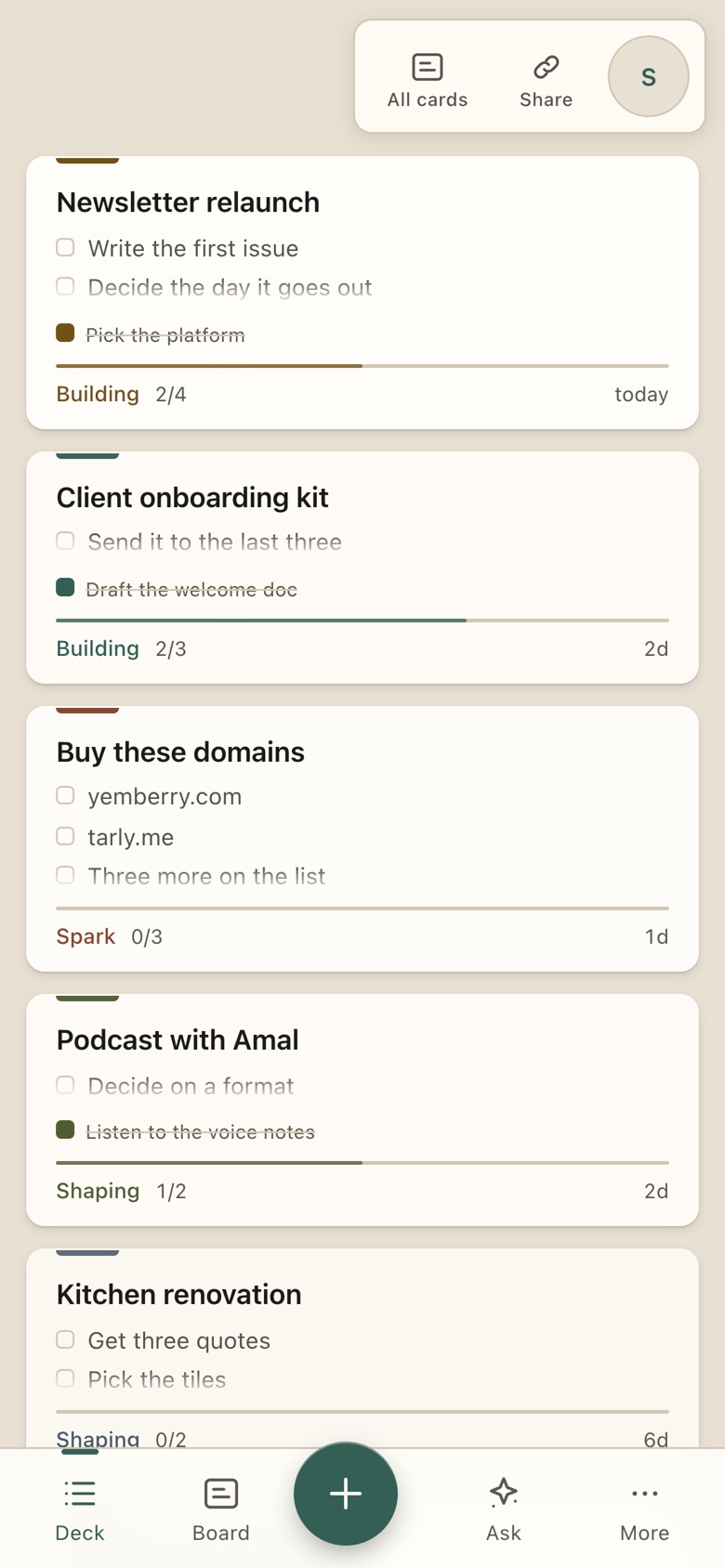Viewport: 725px width, 1568px height.
Task: Mark Get three quotes as done
Action: (65, 1339)
